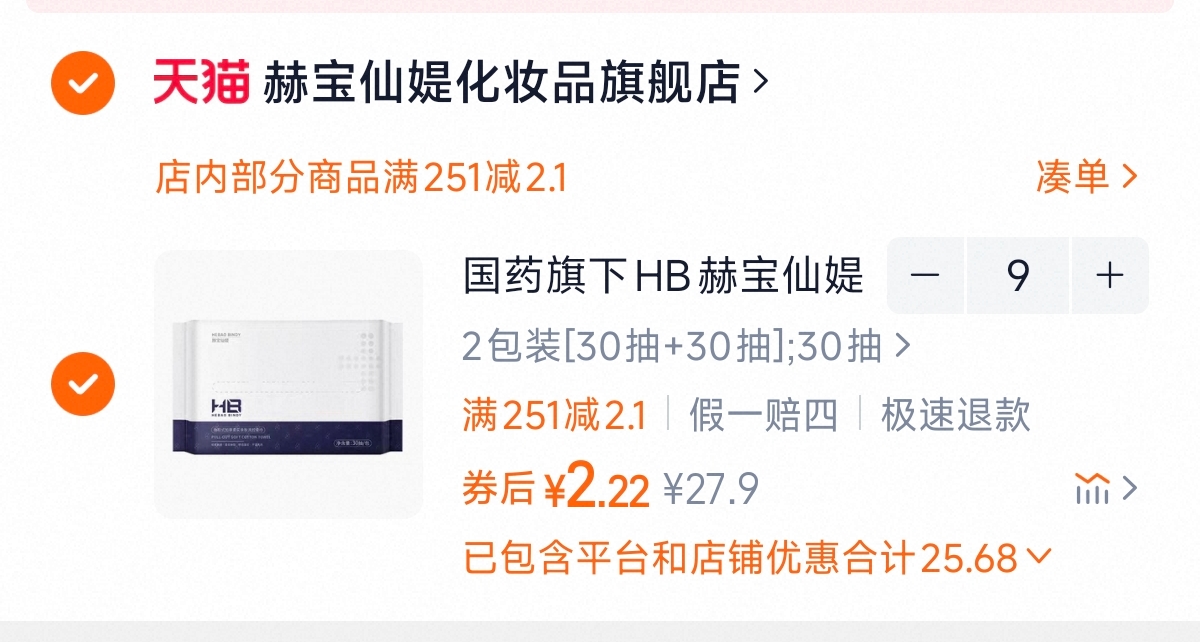Tap the 极速退款 service tag

(955, 415)
